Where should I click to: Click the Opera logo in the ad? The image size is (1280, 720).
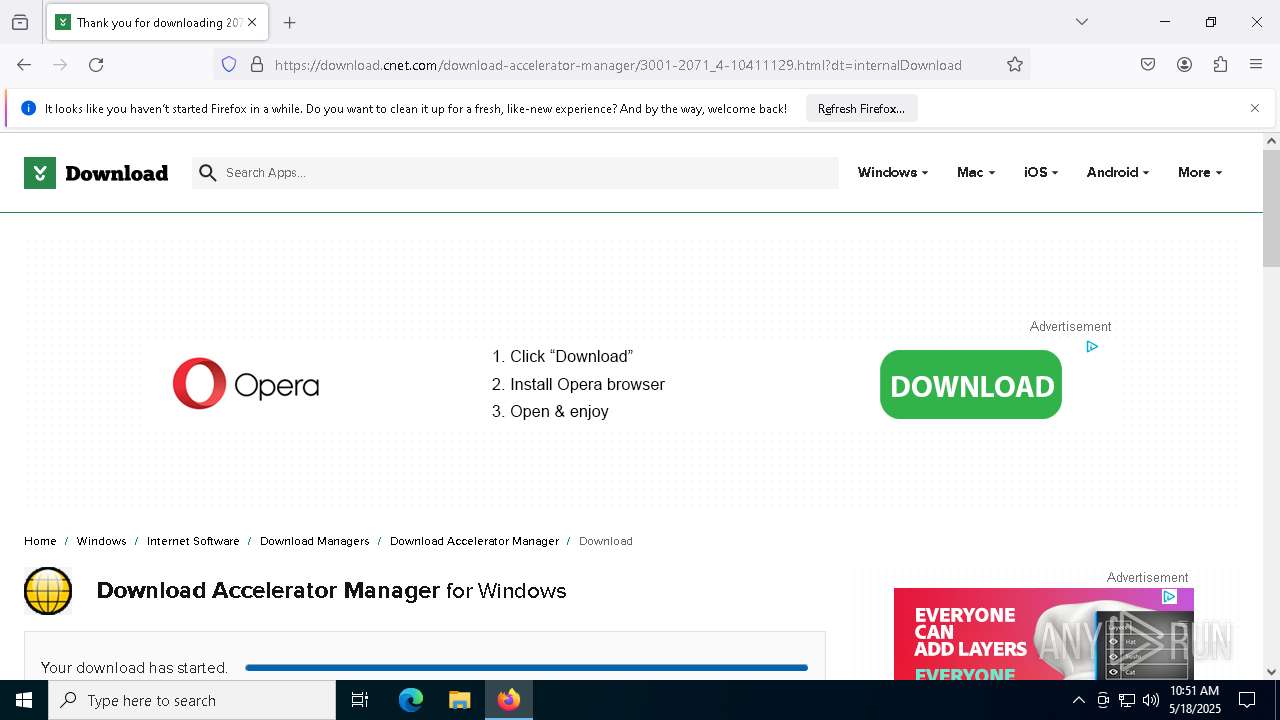click(246, 384)
